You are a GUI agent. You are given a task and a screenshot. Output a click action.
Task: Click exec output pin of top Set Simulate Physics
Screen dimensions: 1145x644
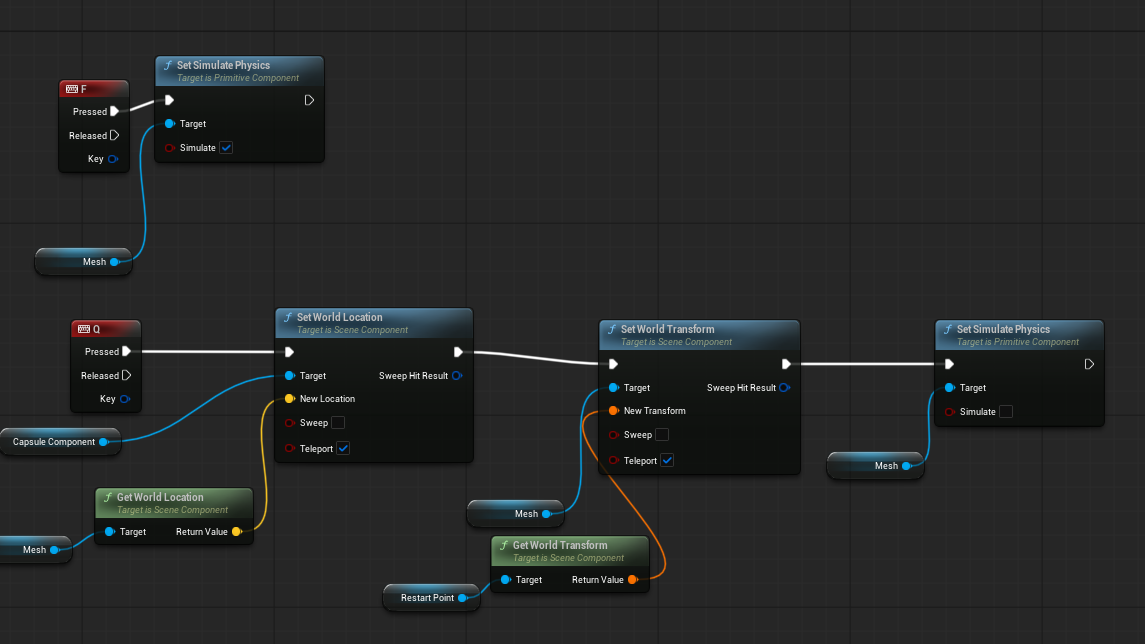[x=309, y=100]
